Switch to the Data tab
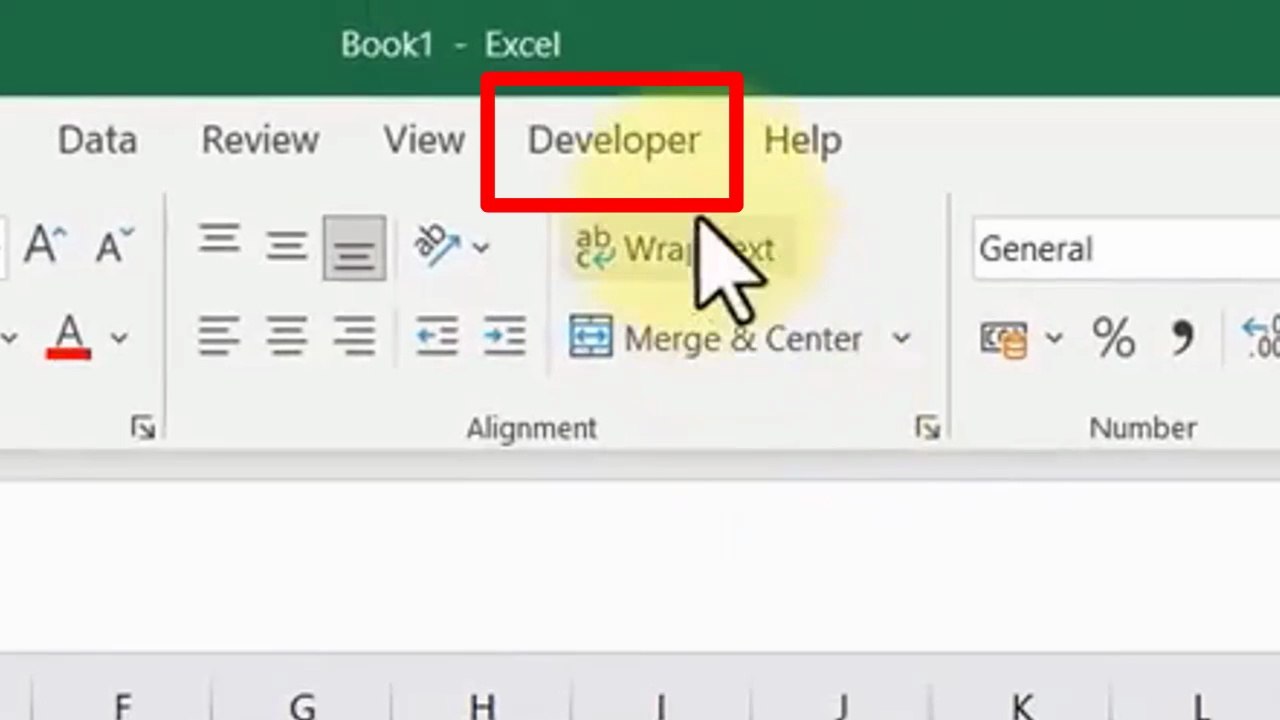The image size is (1280, 720). coord(97,140)
